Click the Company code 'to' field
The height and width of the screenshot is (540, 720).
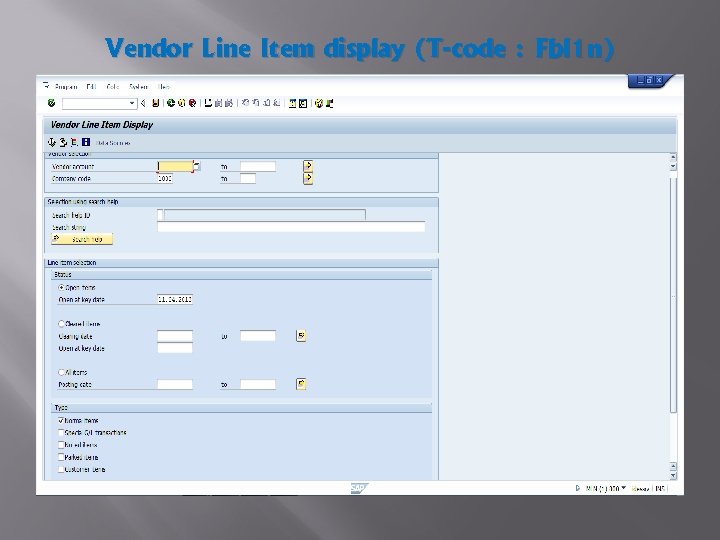[x=248, y=178]
